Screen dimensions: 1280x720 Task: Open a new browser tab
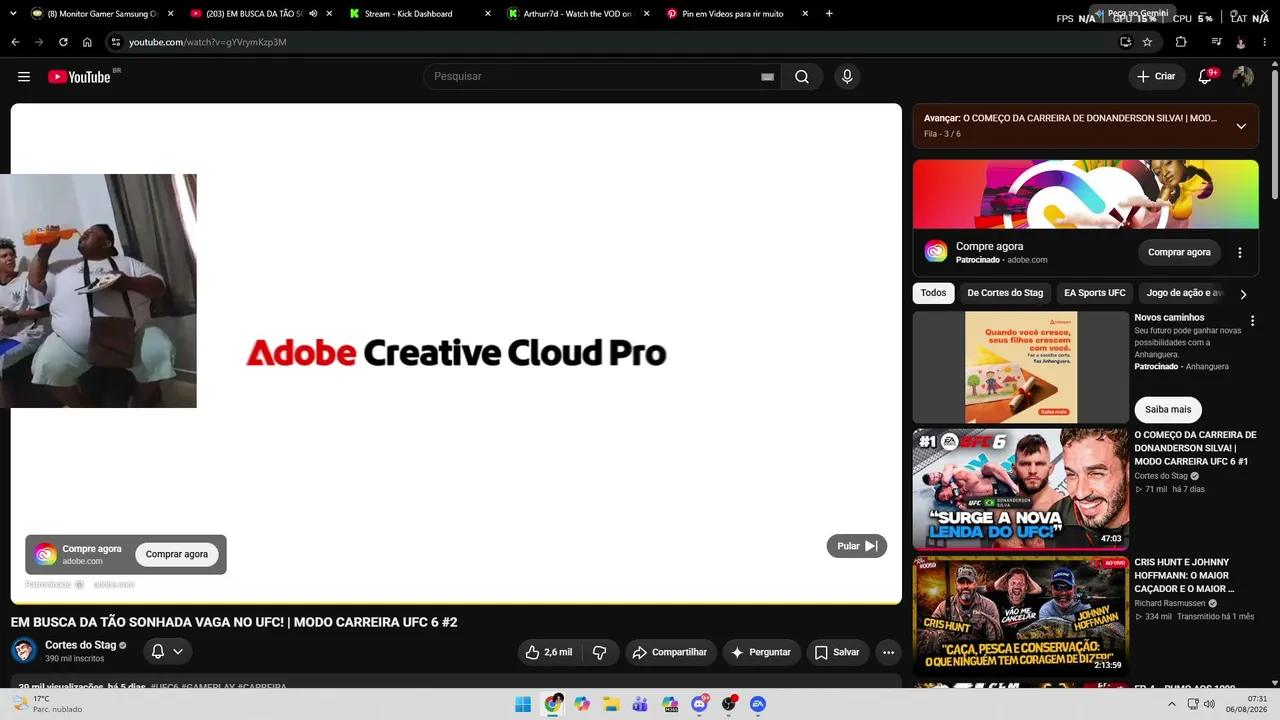829,14
